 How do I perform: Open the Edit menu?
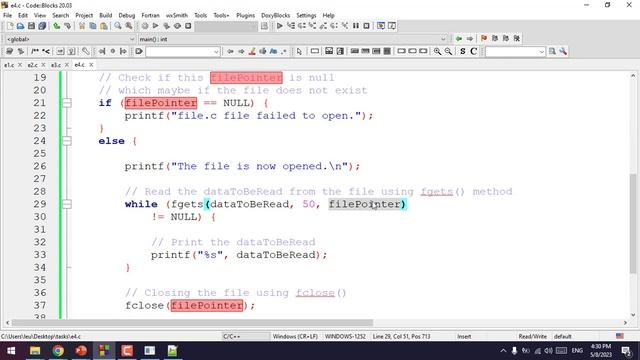tap(23, 16)
